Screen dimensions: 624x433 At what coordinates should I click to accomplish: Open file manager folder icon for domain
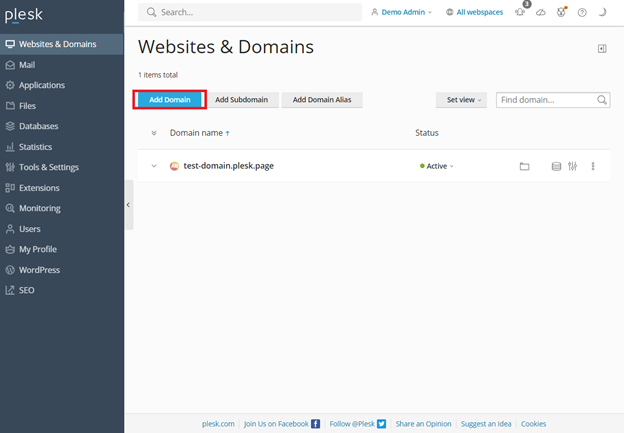click(x=525, y=166)
